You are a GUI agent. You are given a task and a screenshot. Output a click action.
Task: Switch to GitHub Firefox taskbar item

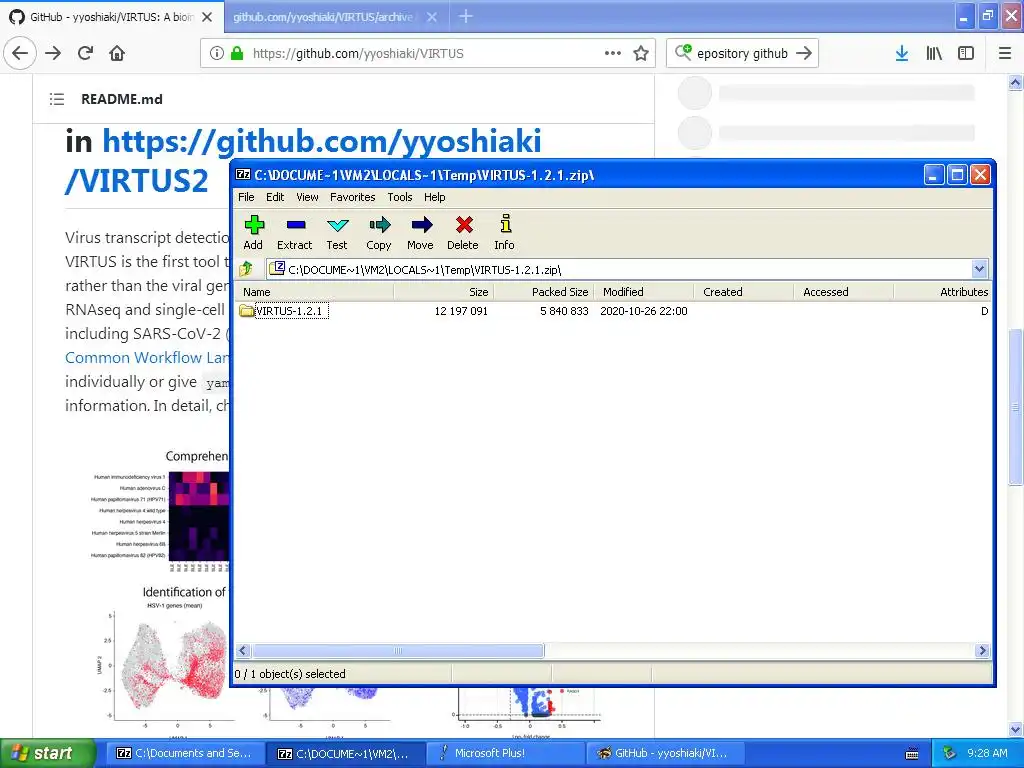667,753
